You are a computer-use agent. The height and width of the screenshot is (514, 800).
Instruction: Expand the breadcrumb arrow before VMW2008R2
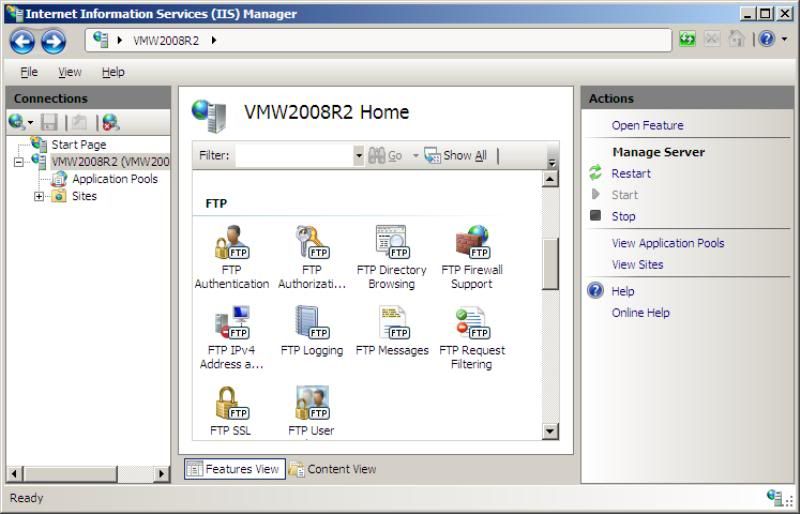pyautogui.click(x=120, y=40)
